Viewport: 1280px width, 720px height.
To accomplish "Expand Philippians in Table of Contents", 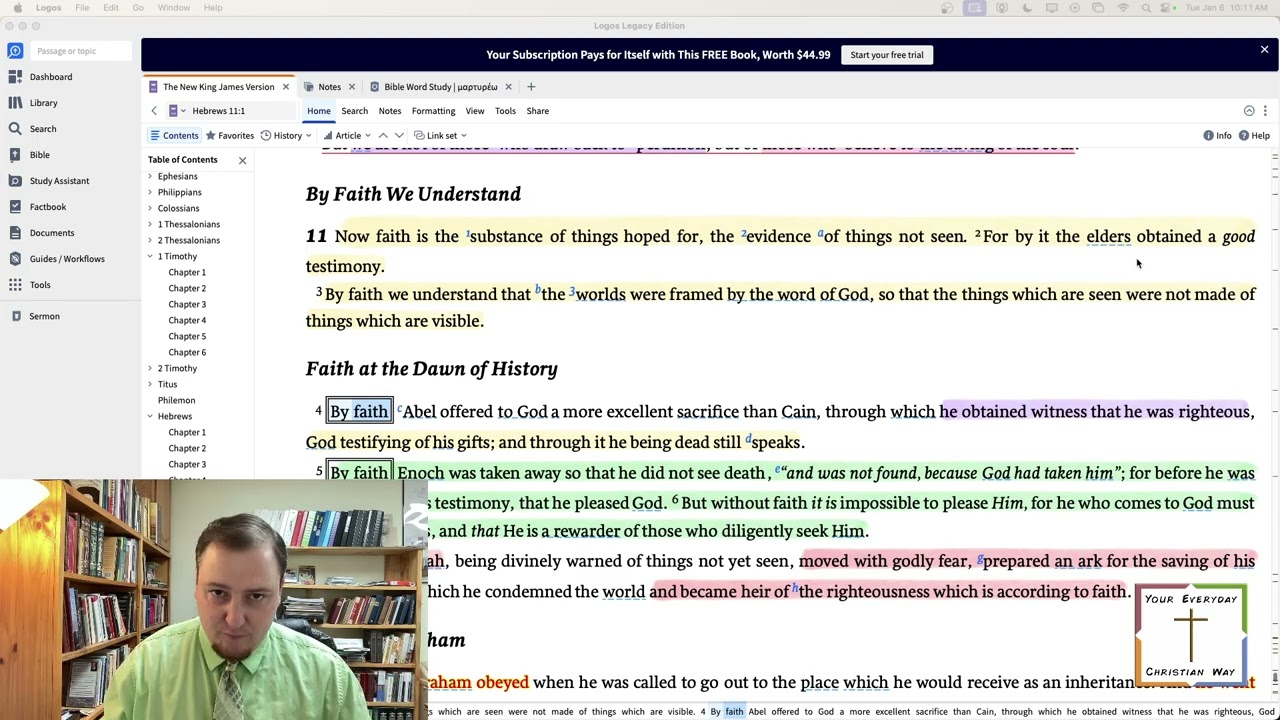I will click(150, 192).
